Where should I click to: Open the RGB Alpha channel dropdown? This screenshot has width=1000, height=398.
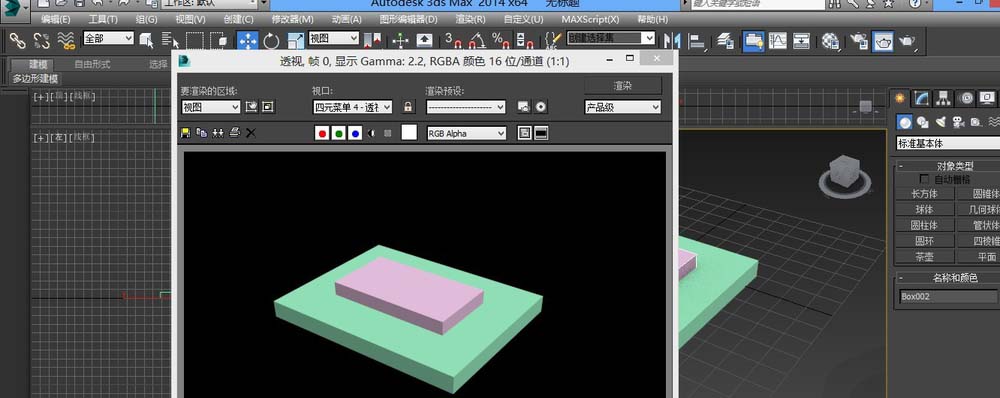coord(466,133)
